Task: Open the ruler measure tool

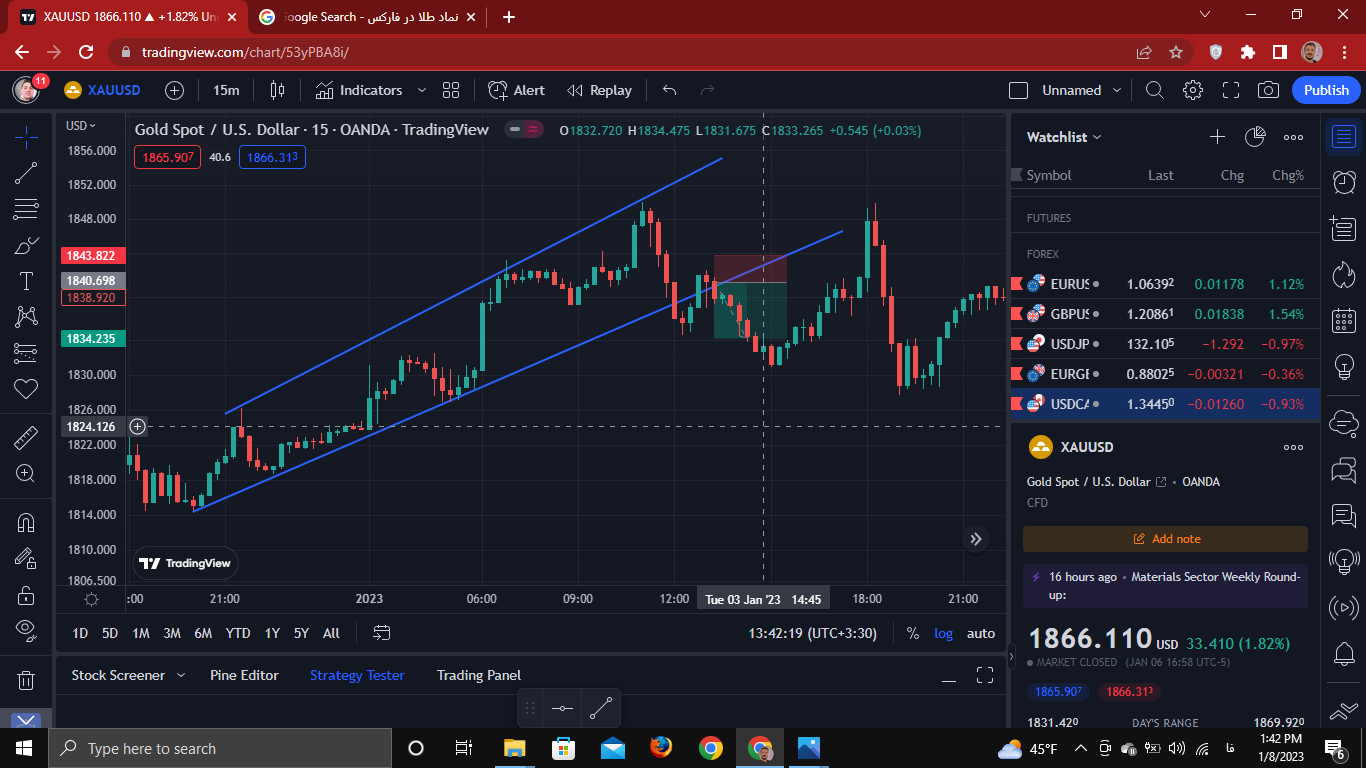Action: 26,437
